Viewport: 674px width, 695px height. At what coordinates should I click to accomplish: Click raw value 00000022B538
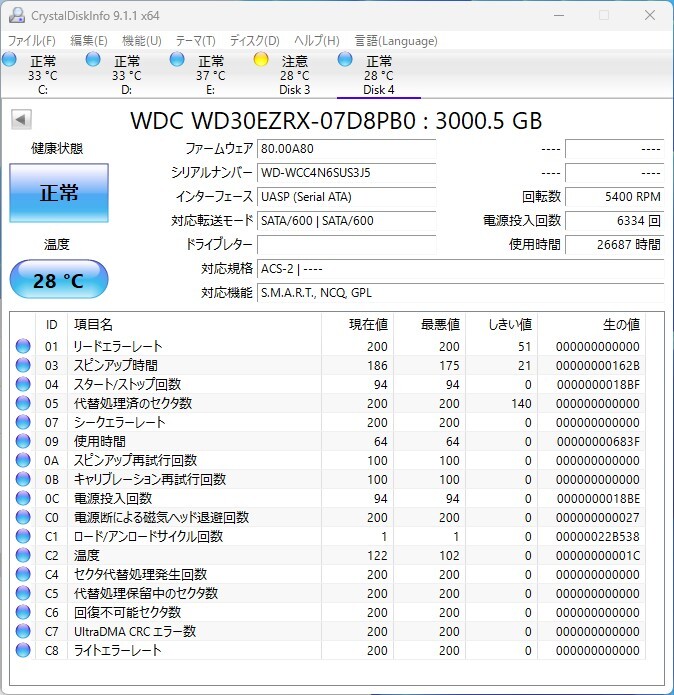598,536
